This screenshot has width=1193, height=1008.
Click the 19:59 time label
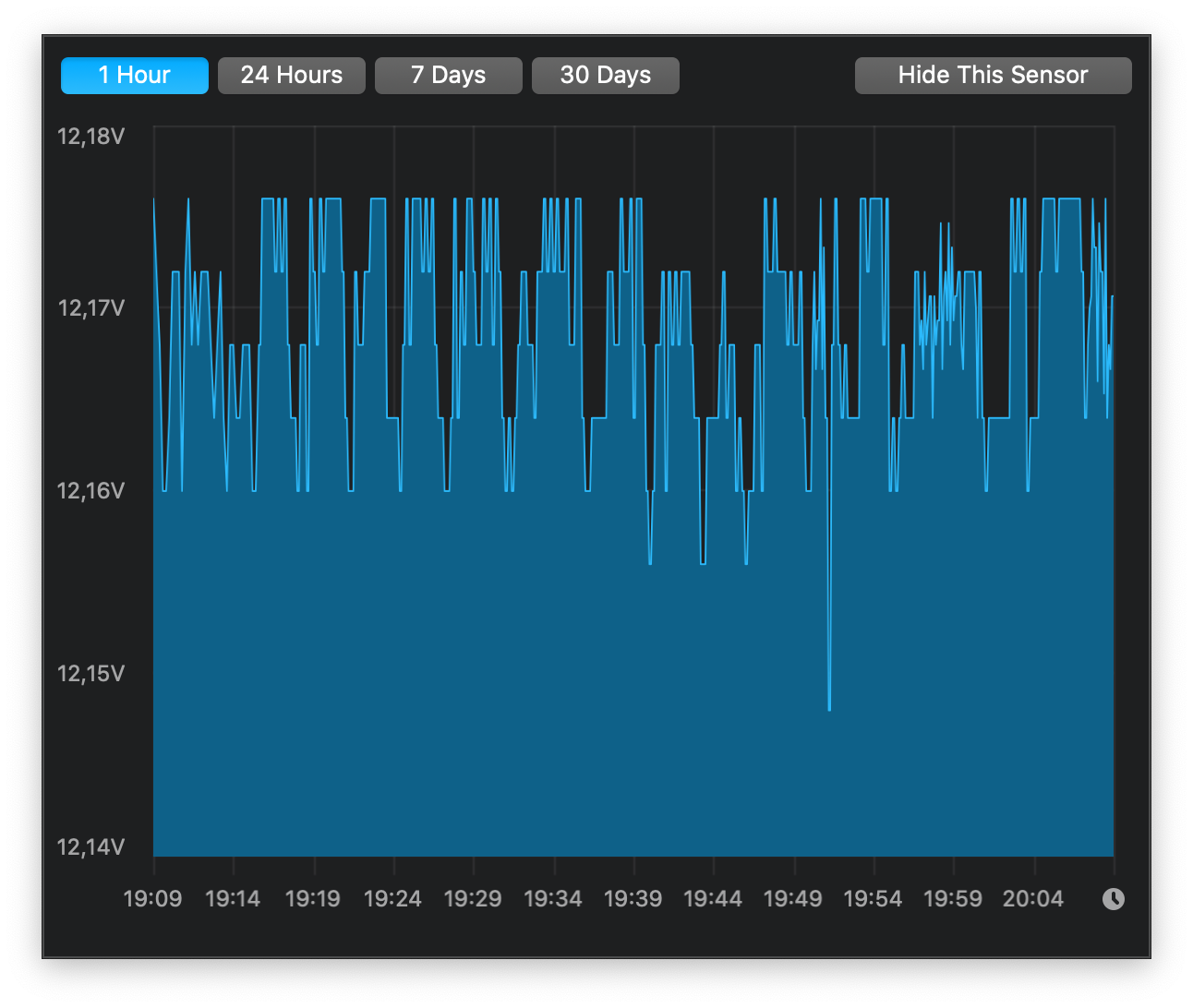click(953, 899)
